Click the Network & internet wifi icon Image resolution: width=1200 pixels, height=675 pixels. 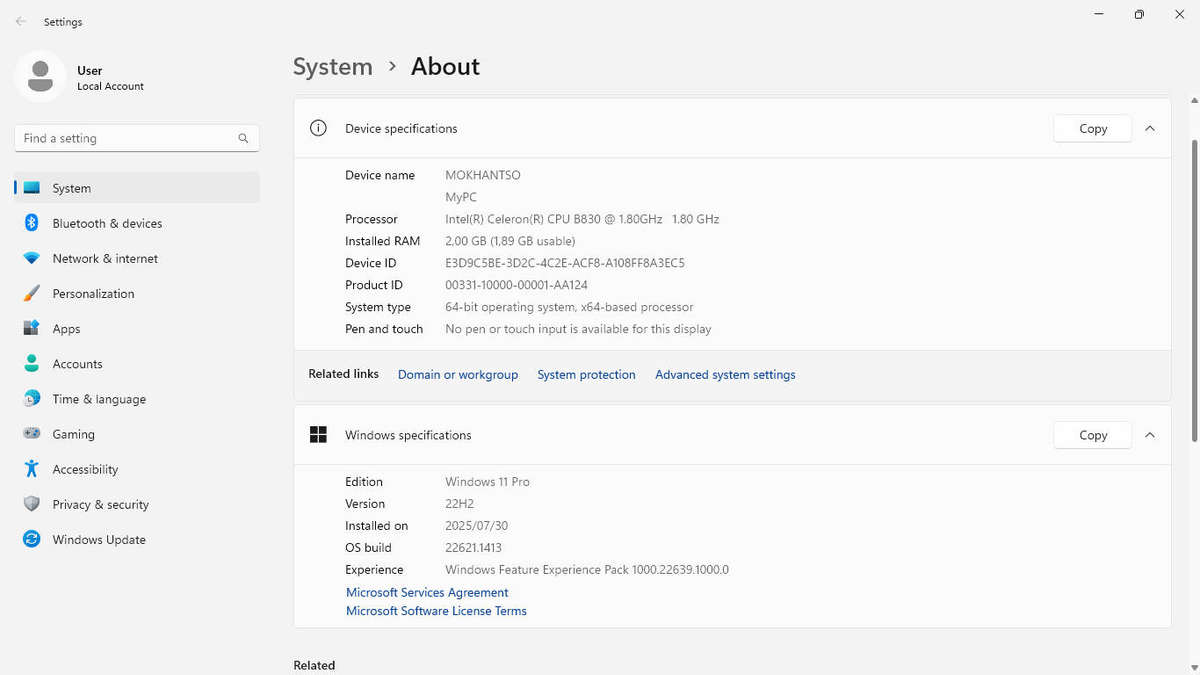coord(32,258)
